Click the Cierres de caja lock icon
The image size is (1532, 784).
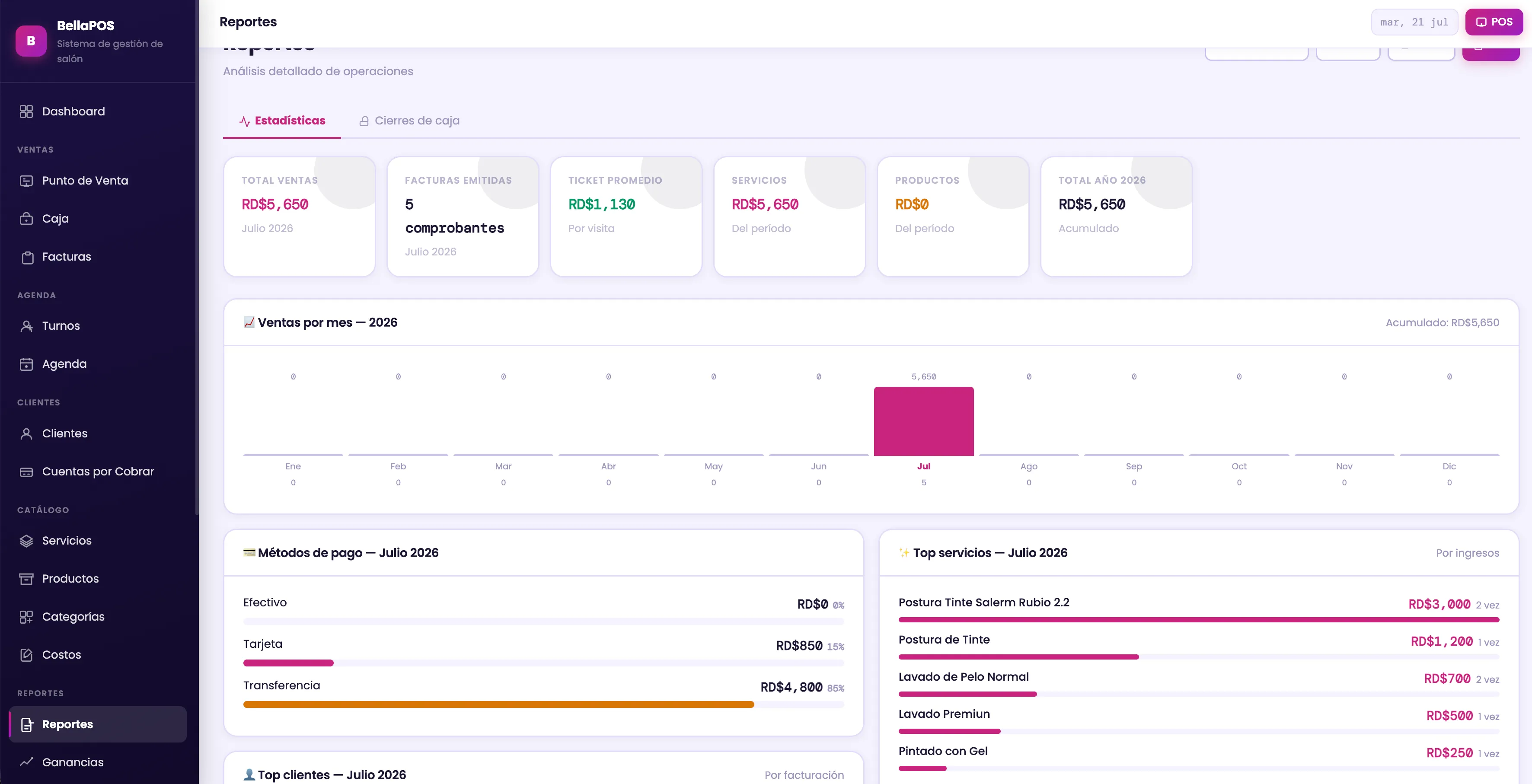click(x=364, y=121)
